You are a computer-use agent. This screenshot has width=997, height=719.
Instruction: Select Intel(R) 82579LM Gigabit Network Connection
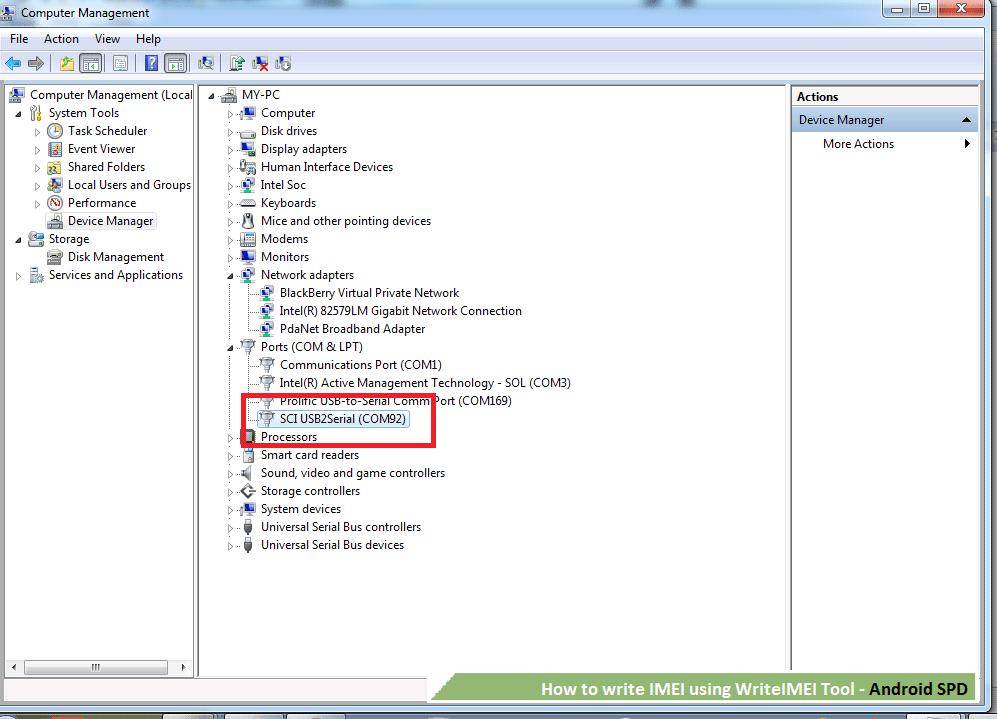[x=401, y=311]
